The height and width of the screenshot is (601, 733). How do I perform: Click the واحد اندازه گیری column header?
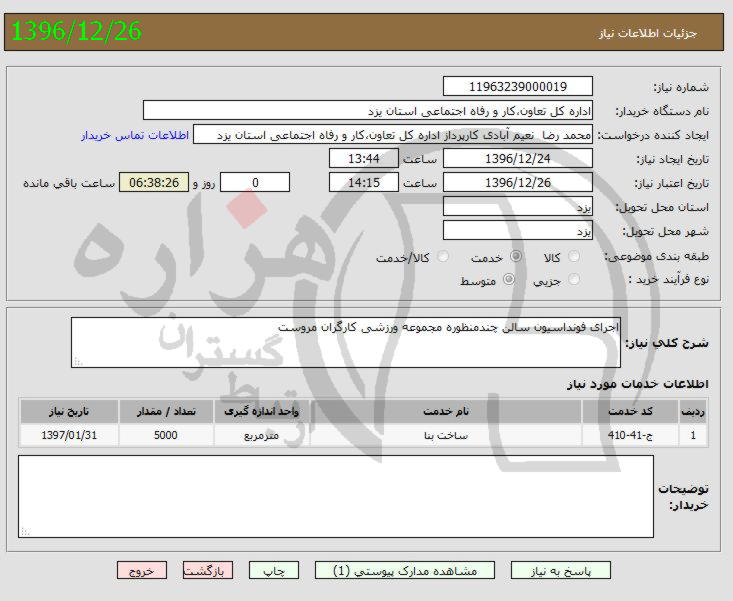tap(261, 411)
